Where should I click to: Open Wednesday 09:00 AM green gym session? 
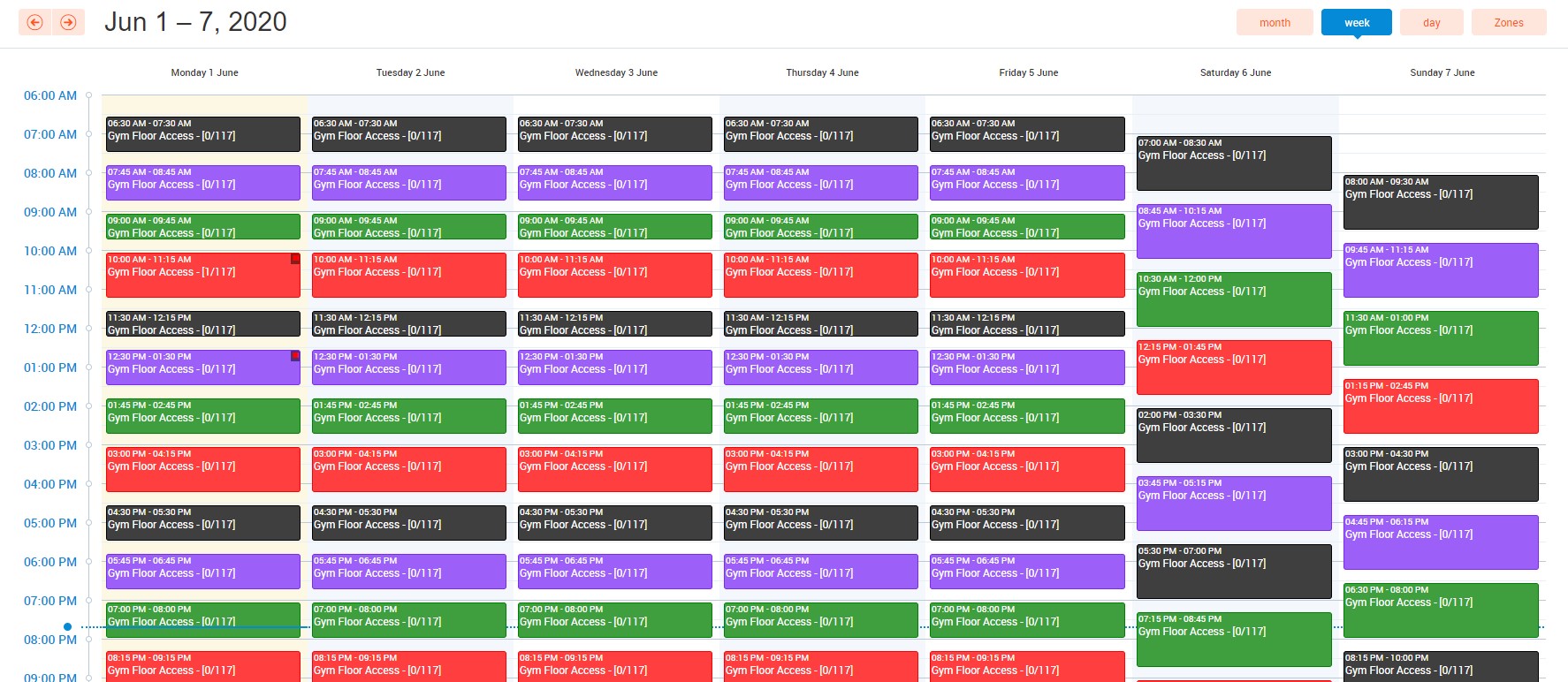click(614, 227)
